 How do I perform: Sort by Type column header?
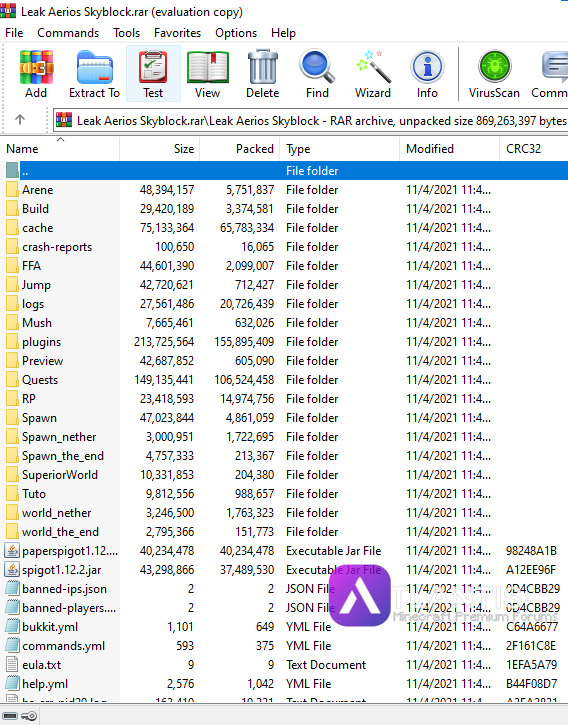point(340,149)
